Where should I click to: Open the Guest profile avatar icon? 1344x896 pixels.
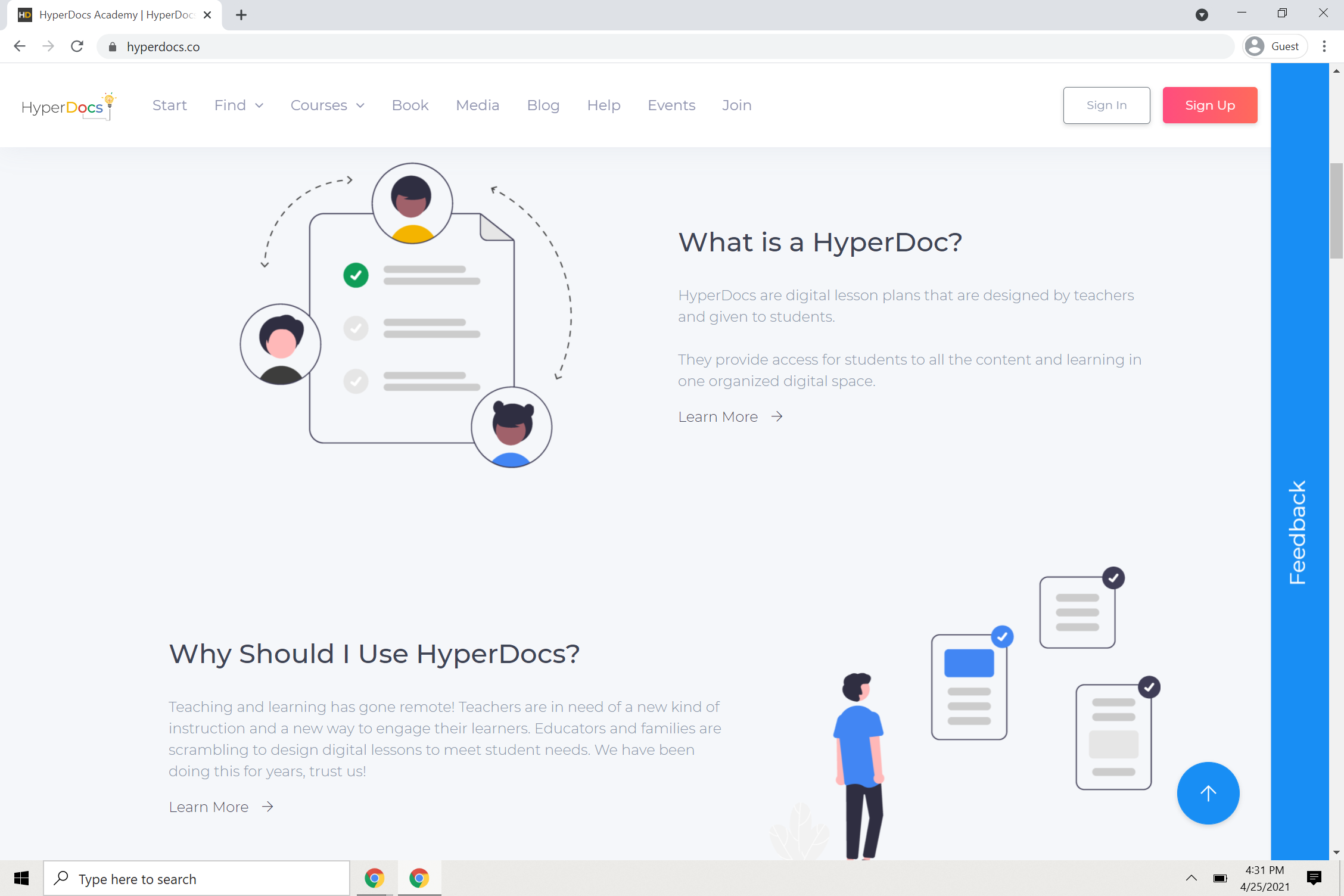coord(1254,46)
